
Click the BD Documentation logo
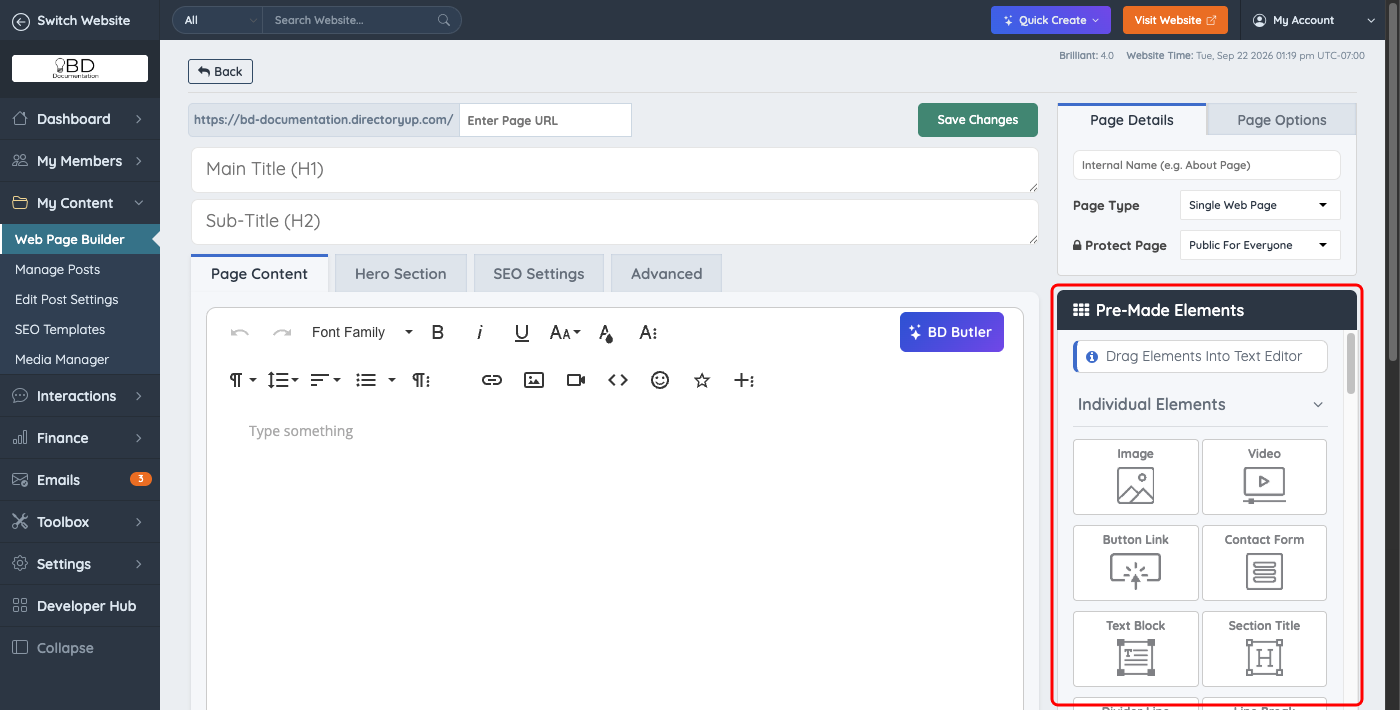(x=80, y=68)
